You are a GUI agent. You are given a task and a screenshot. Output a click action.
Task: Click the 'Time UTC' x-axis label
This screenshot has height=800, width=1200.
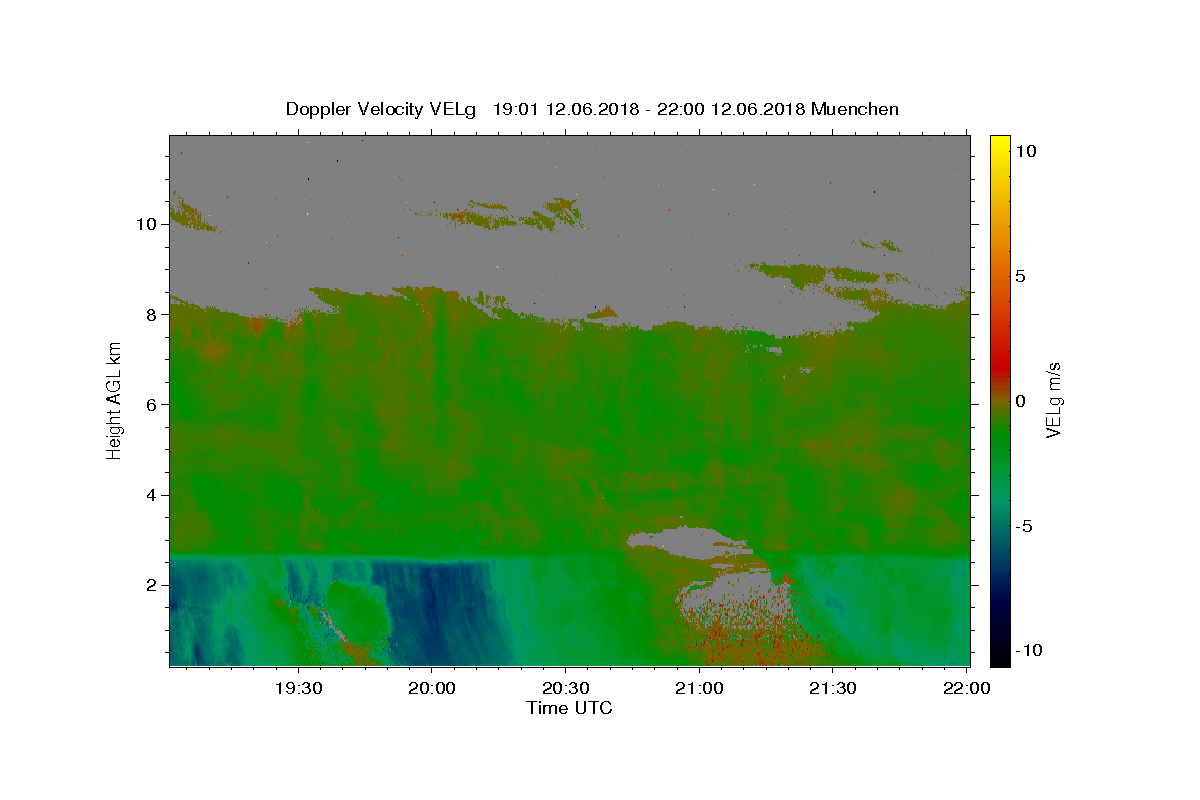pos(569,708)
